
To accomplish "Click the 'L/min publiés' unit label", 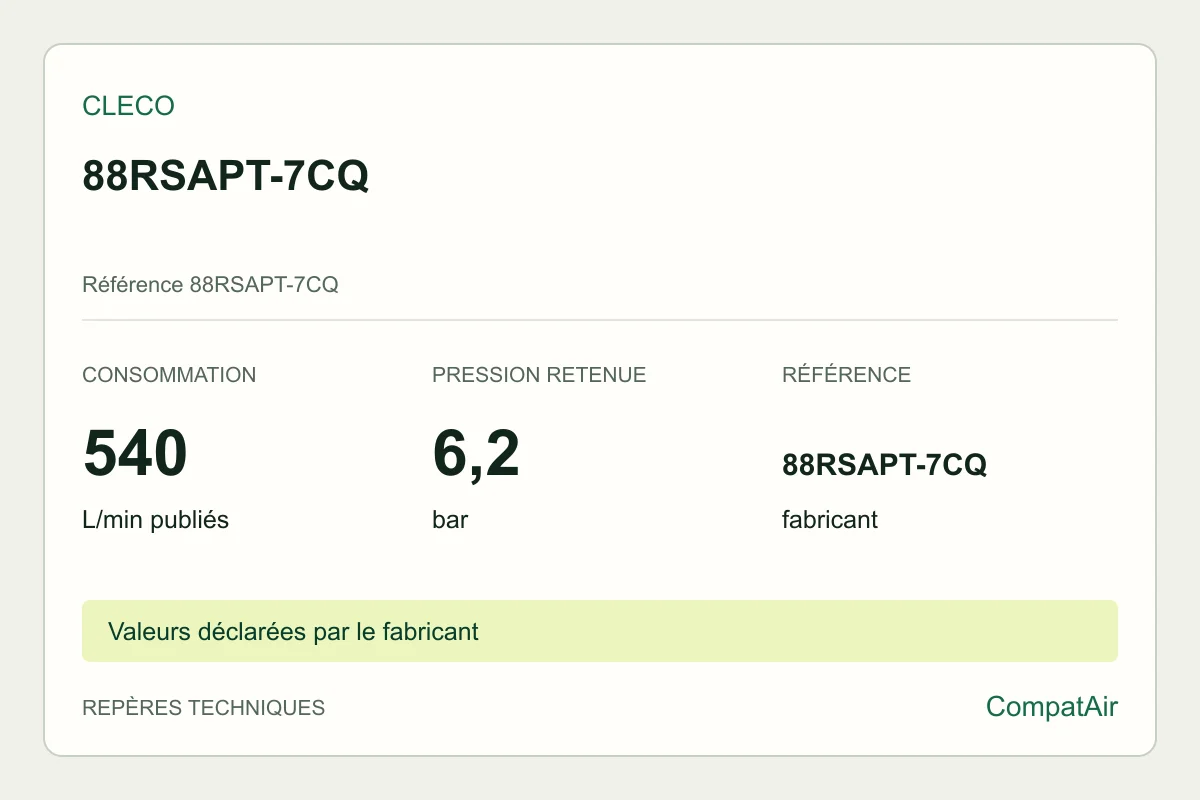I will pyautogui.click(x=155, y=521).
